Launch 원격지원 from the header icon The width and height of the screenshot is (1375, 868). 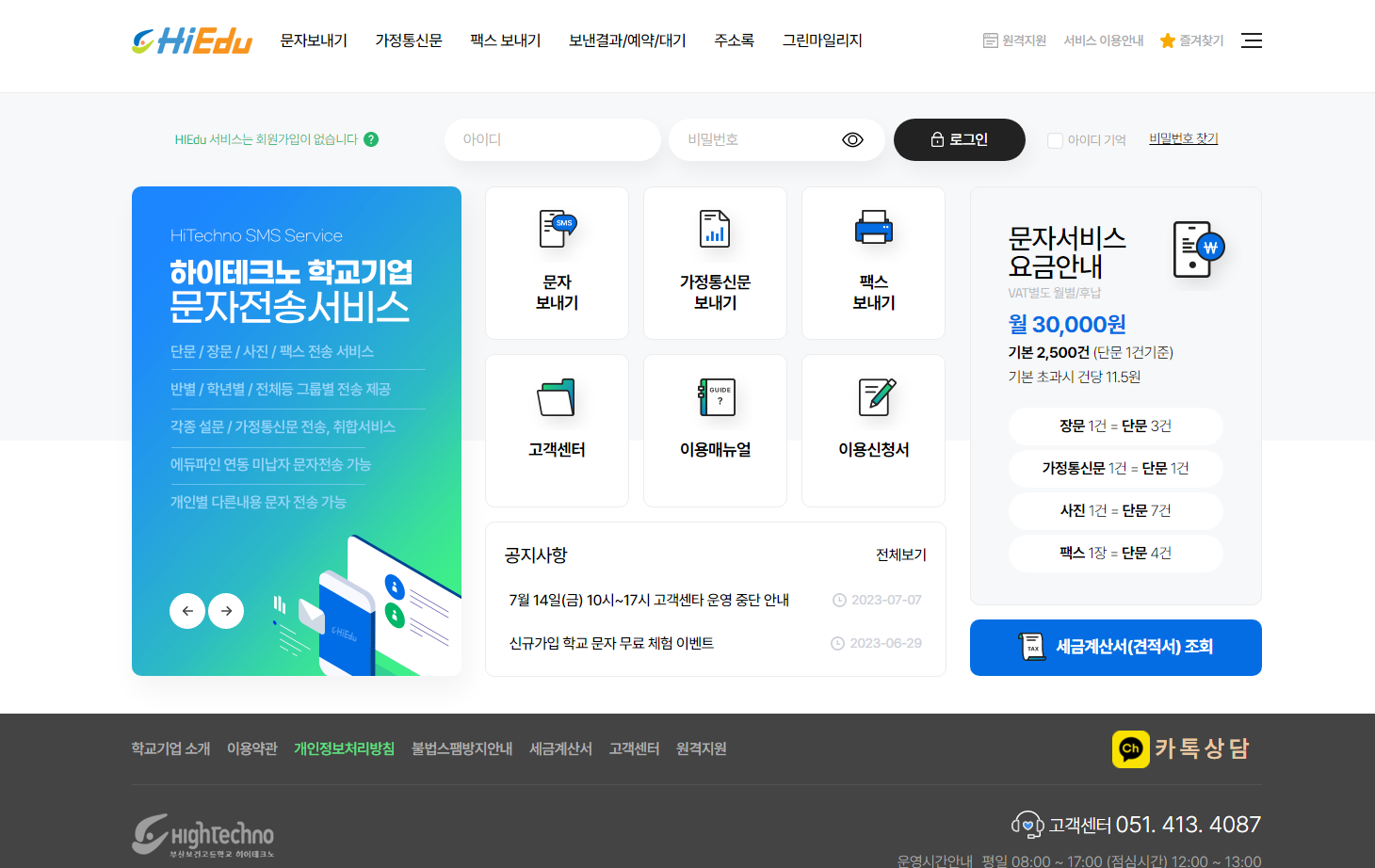(990, 40)
